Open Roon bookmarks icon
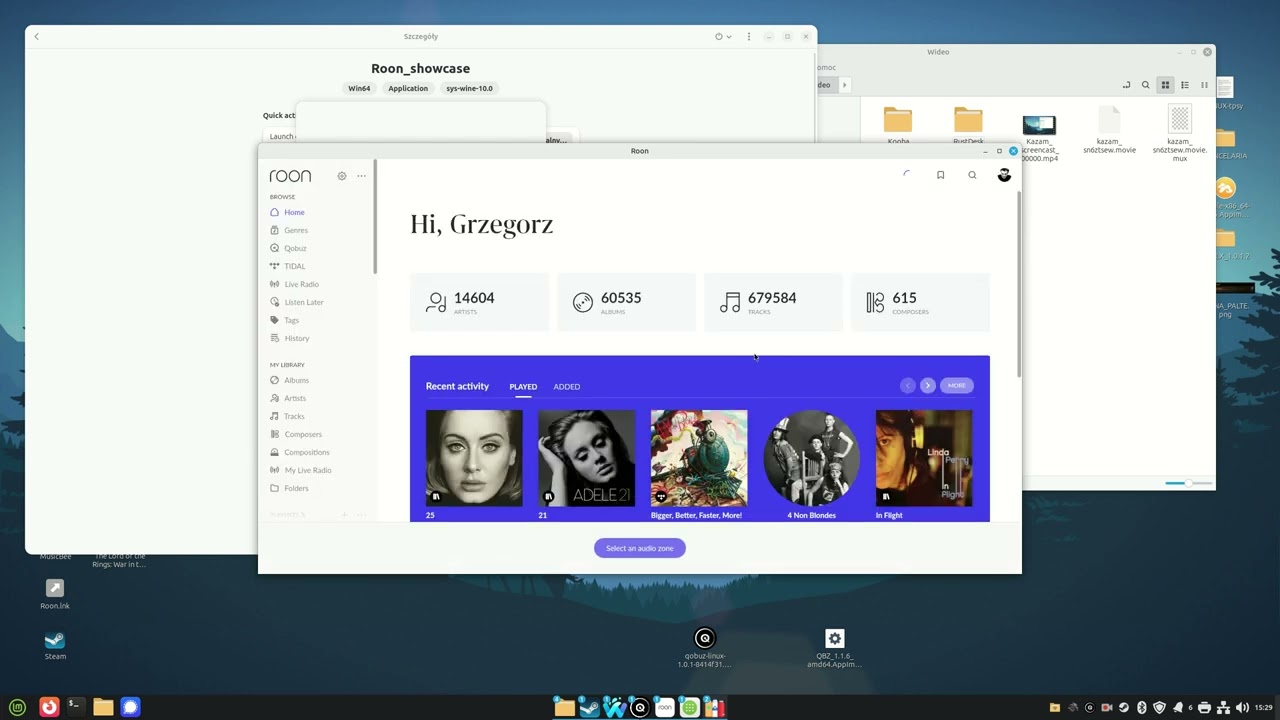 pyautogui.click(x=940, y=175)
